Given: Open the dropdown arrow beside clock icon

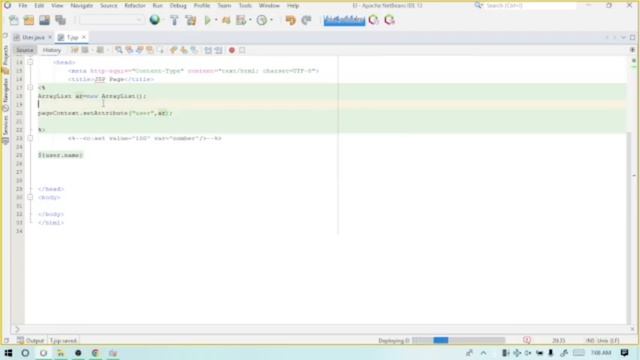Looking at the screenshot, I should click(271, 20).
